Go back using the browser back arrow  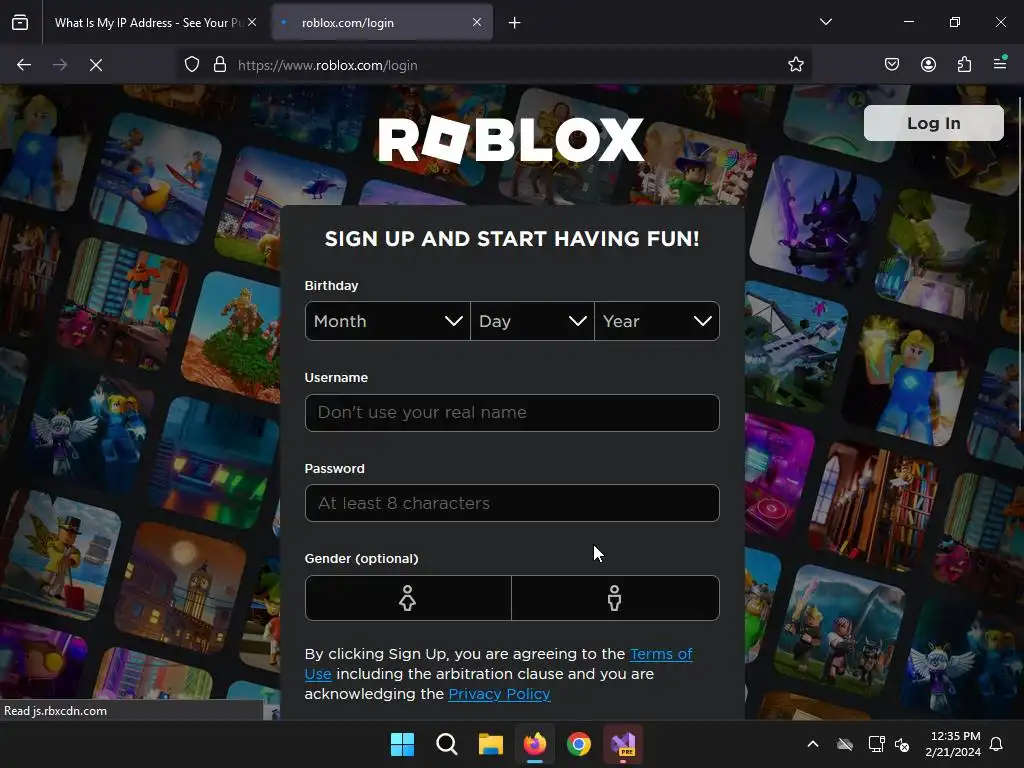coord(24,65)
